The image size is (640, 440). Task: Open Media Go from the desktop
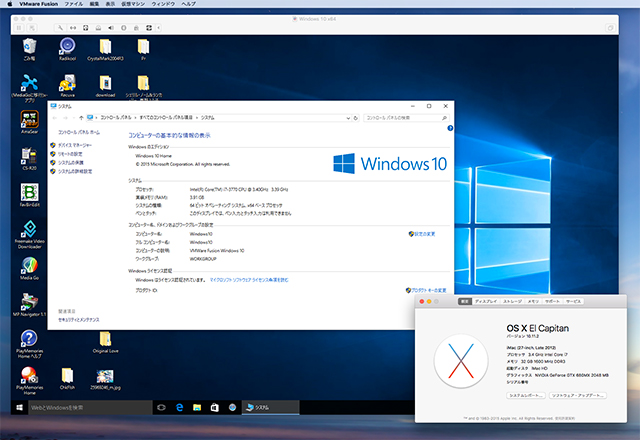point(28,270)
